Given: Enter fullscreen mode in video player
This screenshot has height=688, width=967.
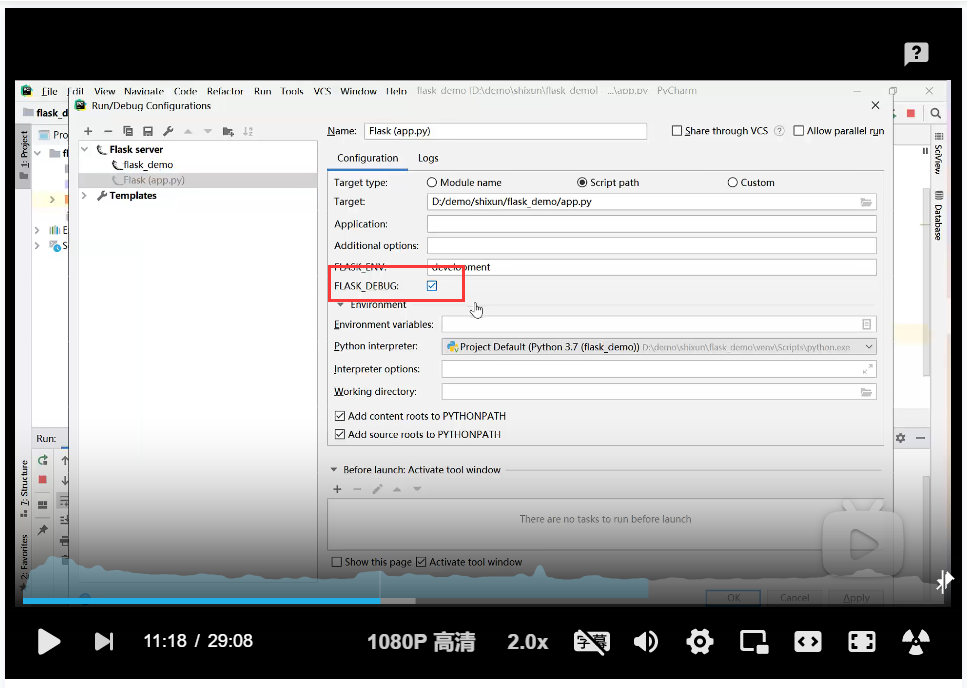Looking at the screenshot, I should pos(862,642).
